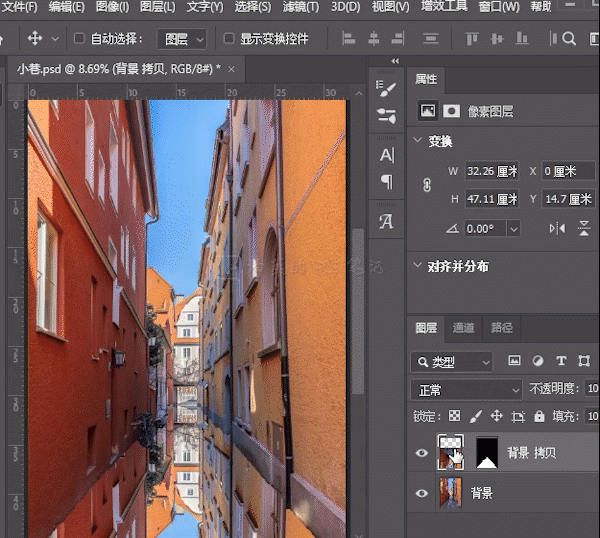Open the Character panel icon (A|)
This screenshot has height=538, width=600.
point(387,155)
